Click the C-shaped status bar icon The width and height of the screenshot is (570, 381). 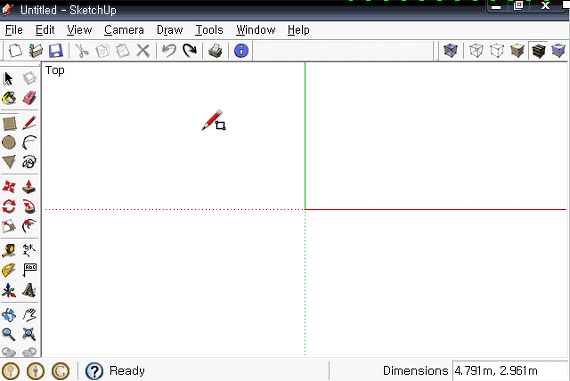[x=60, y=371]
